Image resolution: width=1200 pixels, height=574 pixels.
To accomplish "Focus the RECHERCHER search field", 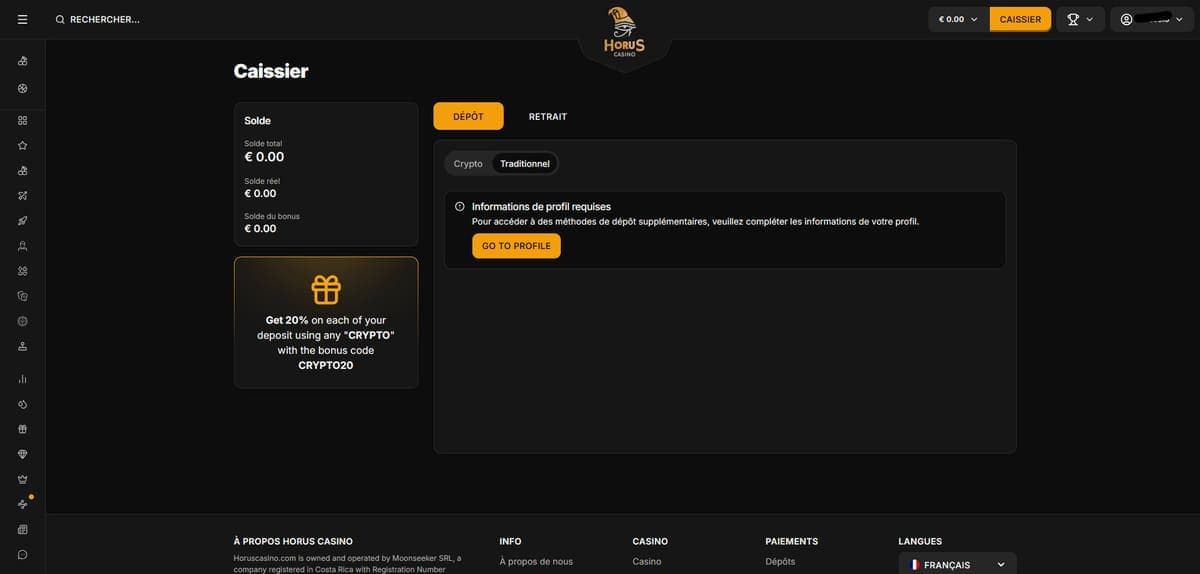I will [105, 19].
